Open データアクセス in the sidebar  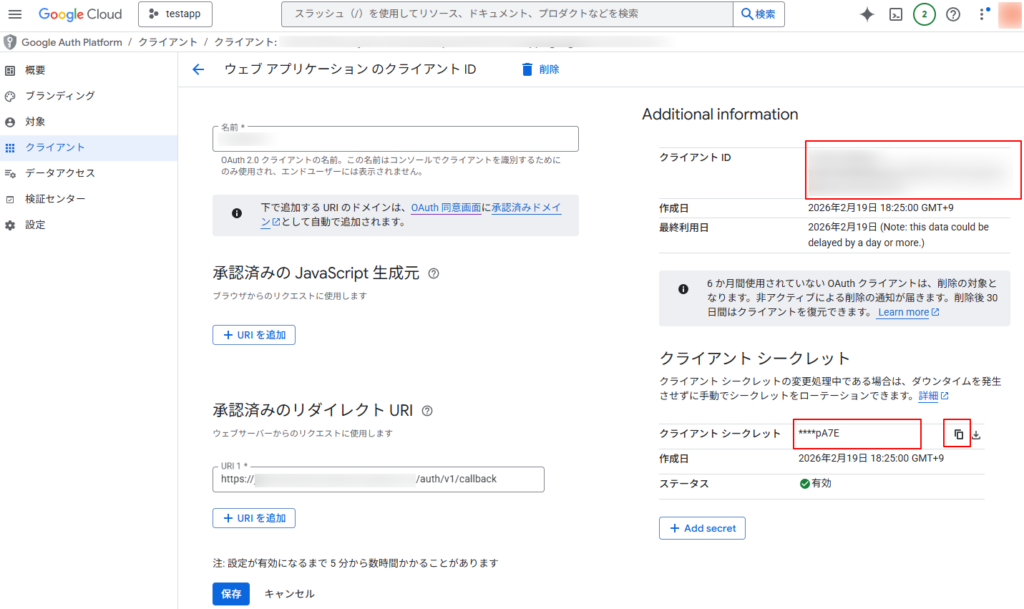pos(60,173)
